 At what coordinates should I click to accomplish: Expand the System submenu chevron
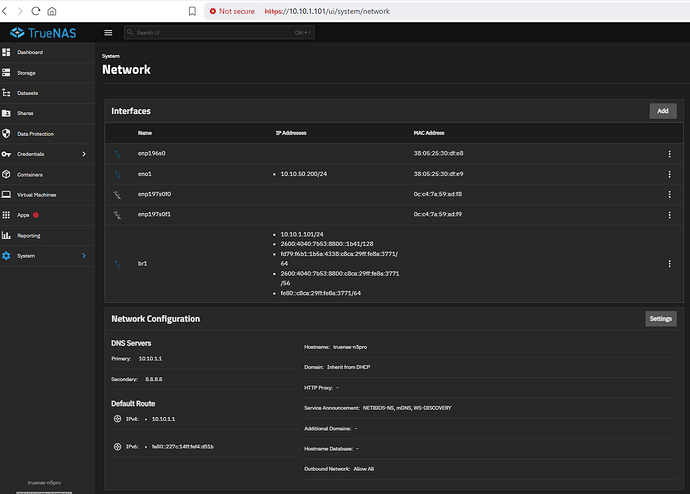point(84,256)
